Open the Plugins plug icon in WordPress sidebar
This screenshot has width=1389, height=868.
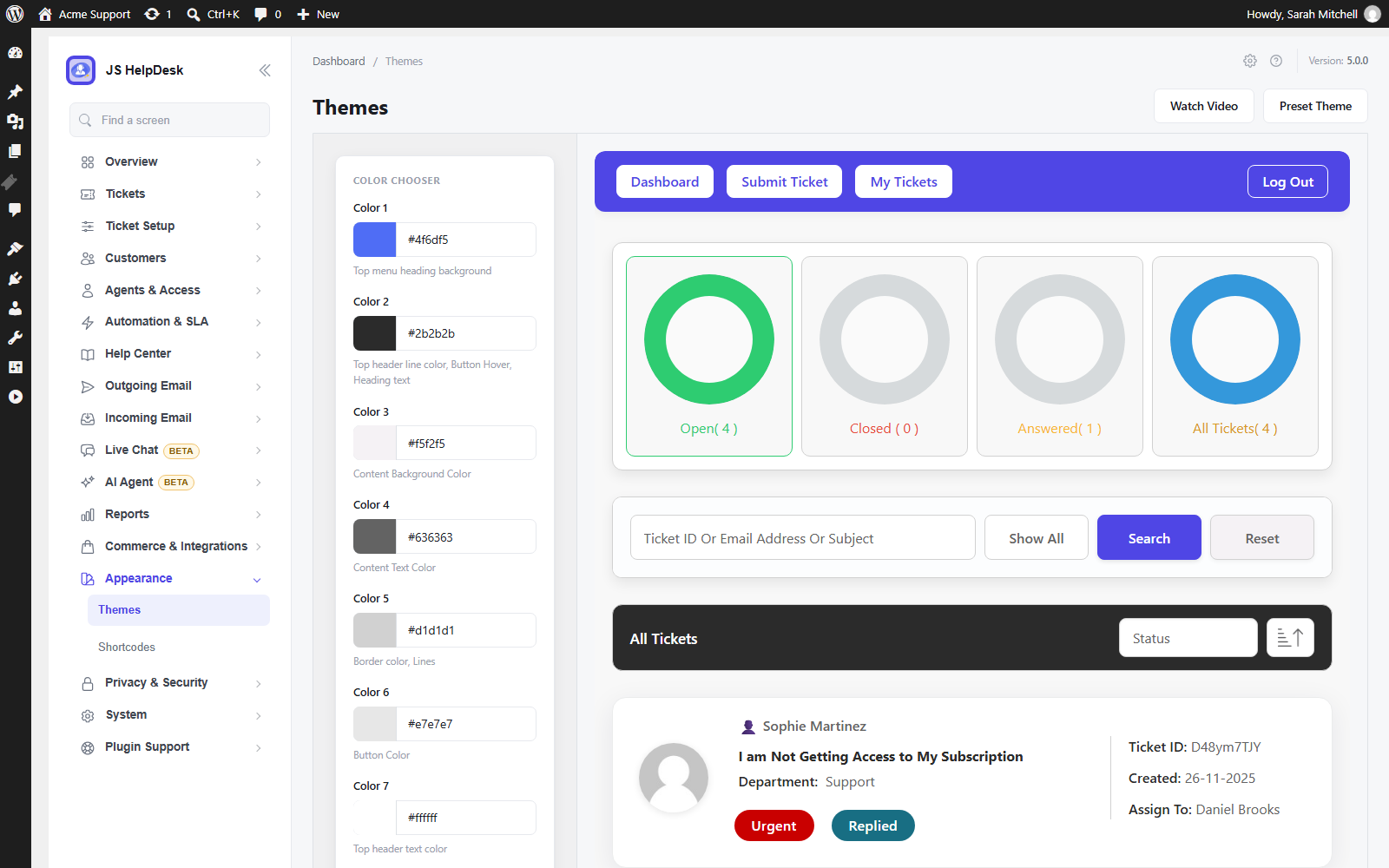15,279
